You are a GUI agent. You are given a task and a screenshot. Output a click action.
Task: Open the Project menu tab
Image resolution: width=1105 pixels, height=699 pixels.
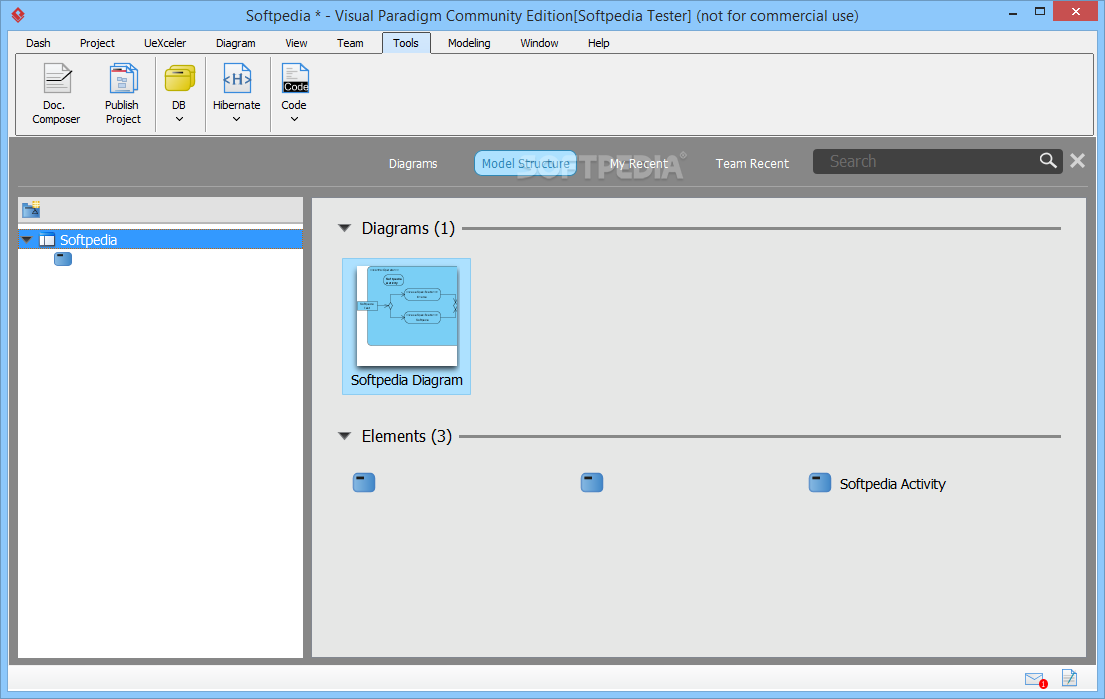coord(97,43)
